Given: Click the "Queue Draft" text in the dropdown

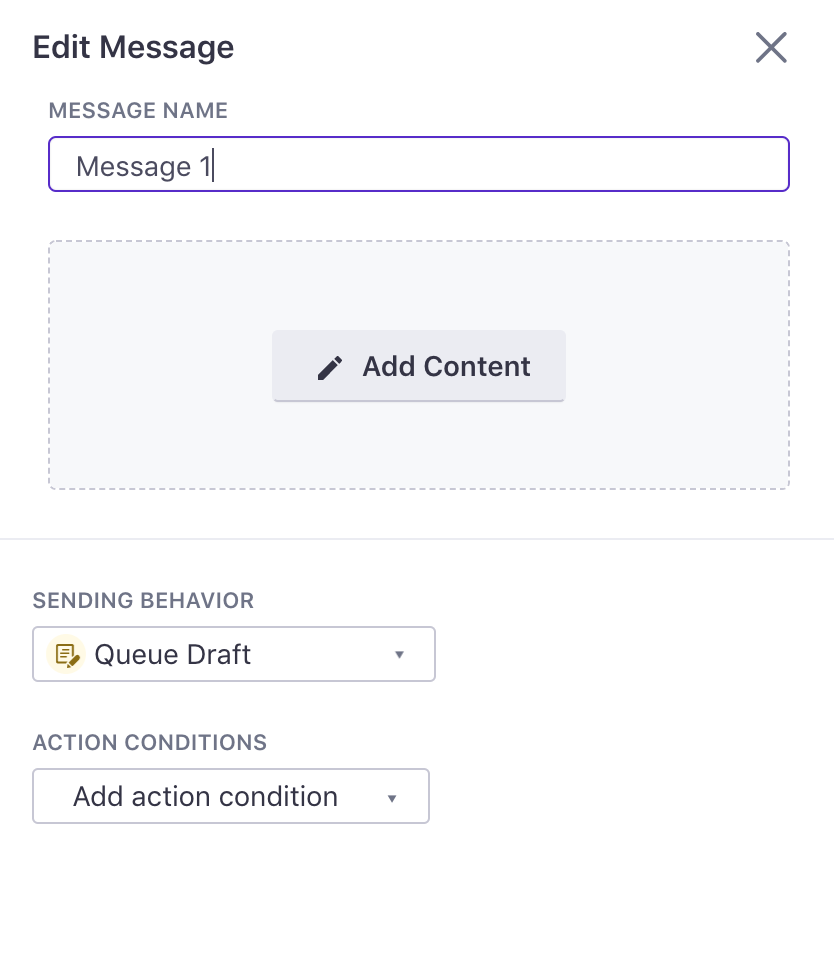Looking at the screenshot, I should click(x=173, y=654).
